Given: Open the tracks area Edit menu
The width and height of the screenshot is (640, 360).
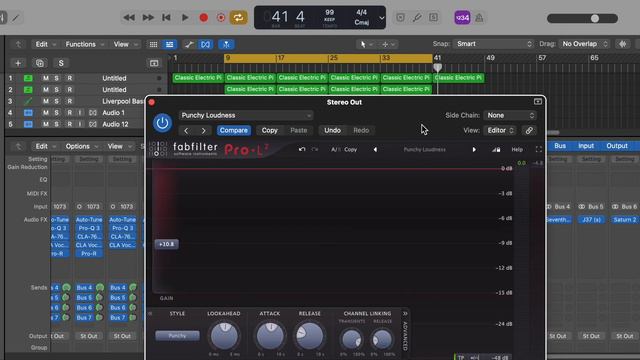Looking at the screenshot, I should click(x=45, y=44).
